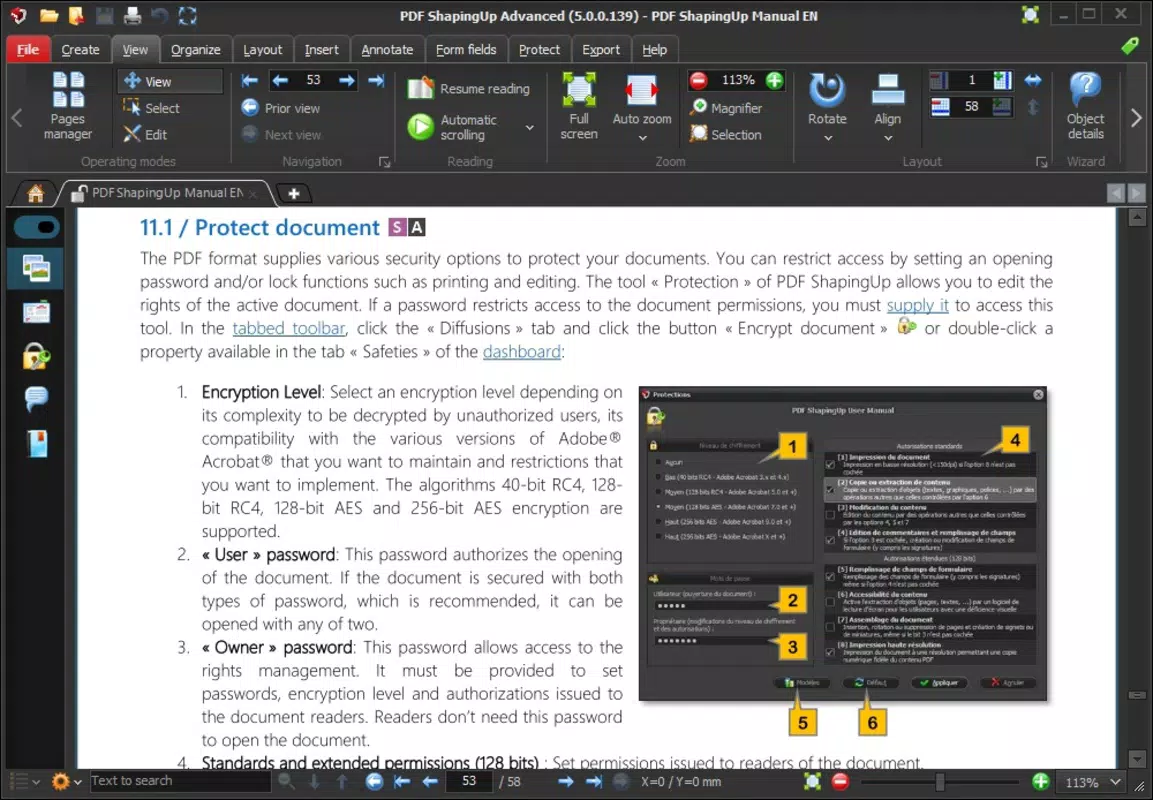Click the blue circular arrows refresh icon
This screenshot has width=1153, height=800.
[x=188, y=15]
